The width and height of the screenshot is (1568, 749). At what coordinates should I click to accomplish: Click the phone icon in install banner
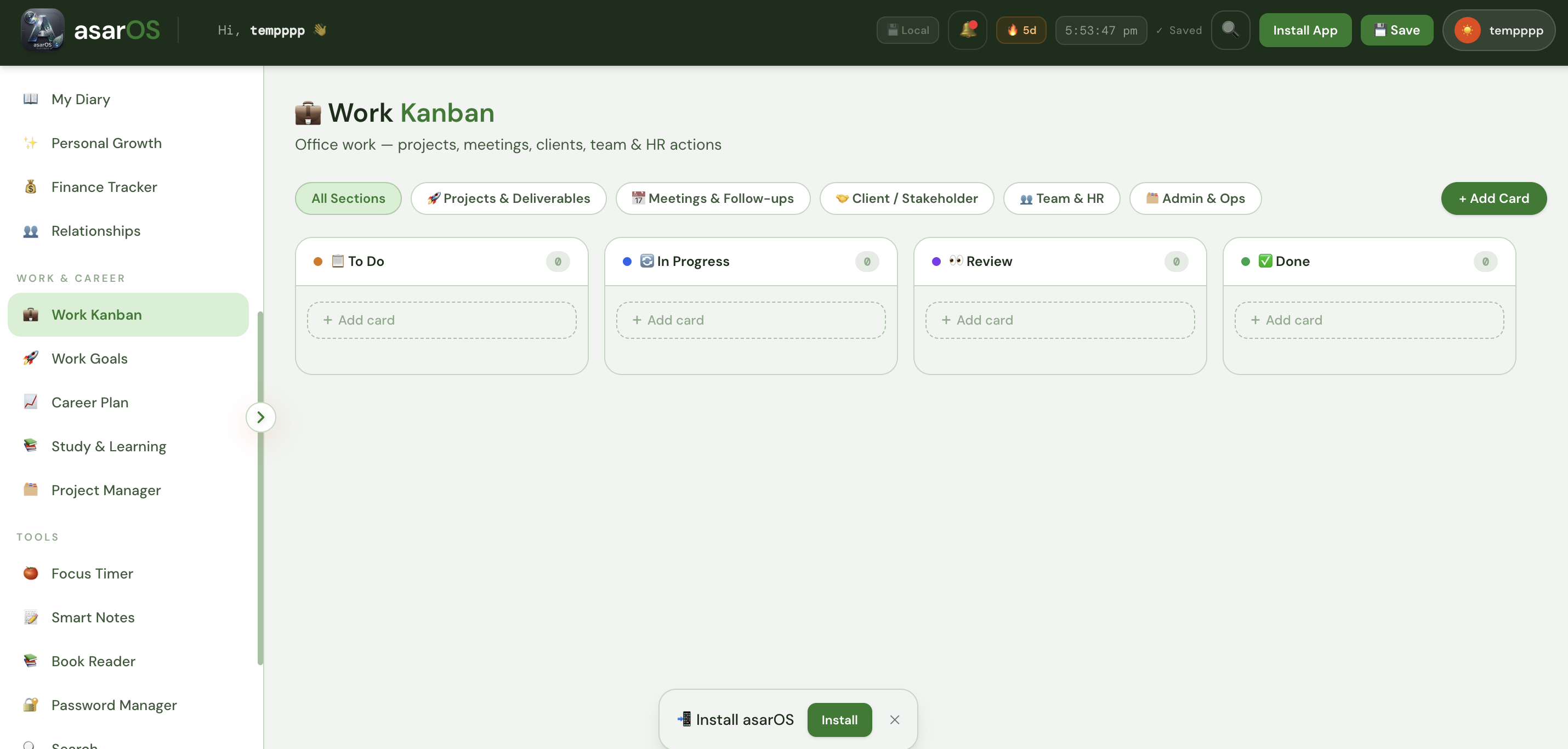coord(685,719)
